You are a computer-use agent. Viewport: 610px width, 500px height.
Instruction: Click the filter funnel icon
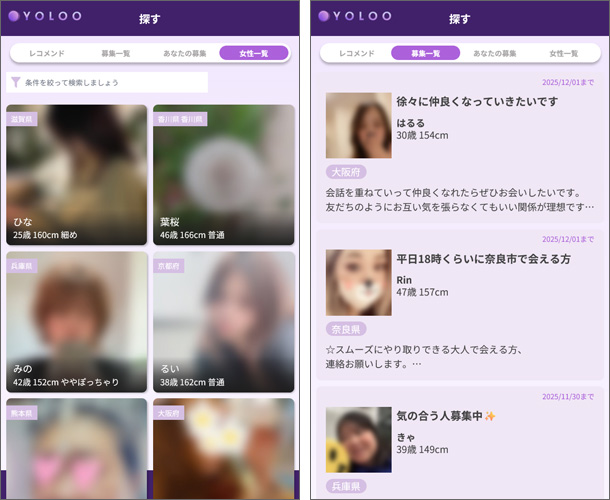(x=15, y=82)
